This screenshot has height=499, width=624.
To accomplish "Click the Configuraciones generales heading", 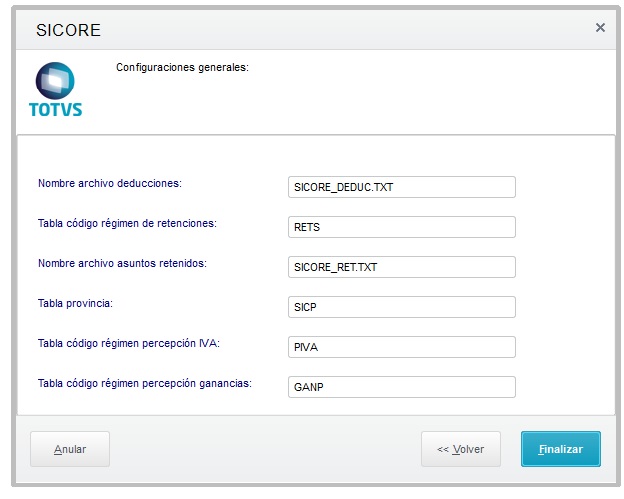I will tap(182, 67).
